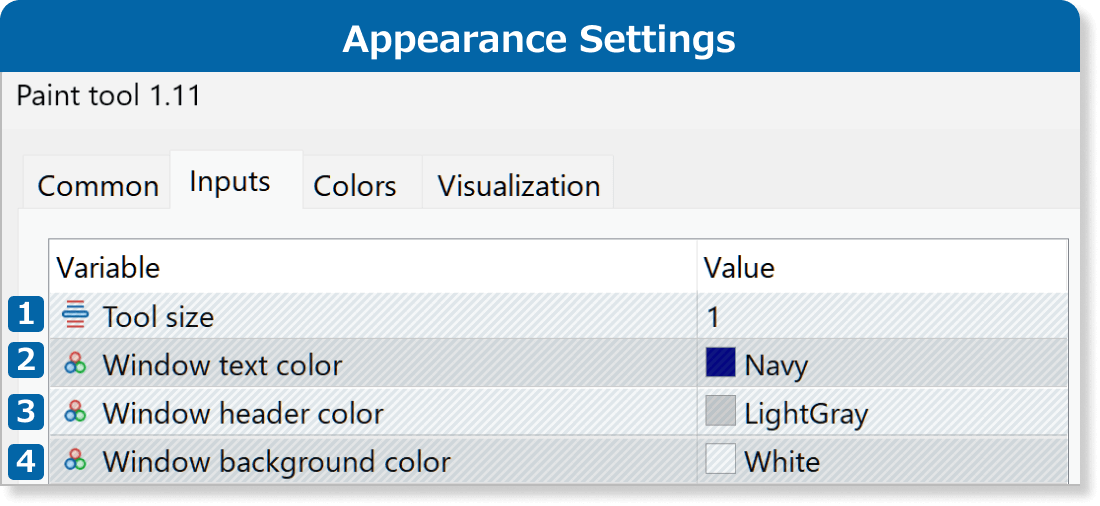1100x506 pixels.
Task: Select the Inputs tab
Action: coord(230,182)
